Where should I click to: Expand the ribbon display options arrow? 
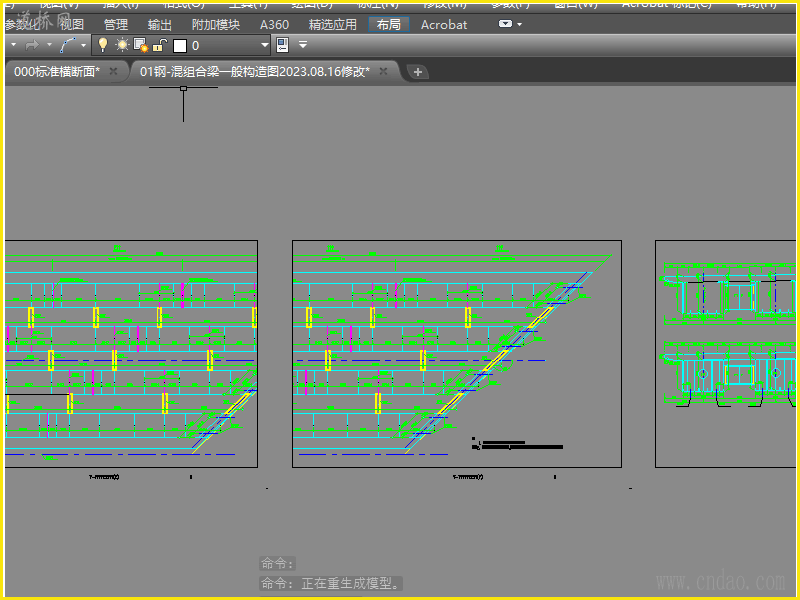click(x=519, y=24)
